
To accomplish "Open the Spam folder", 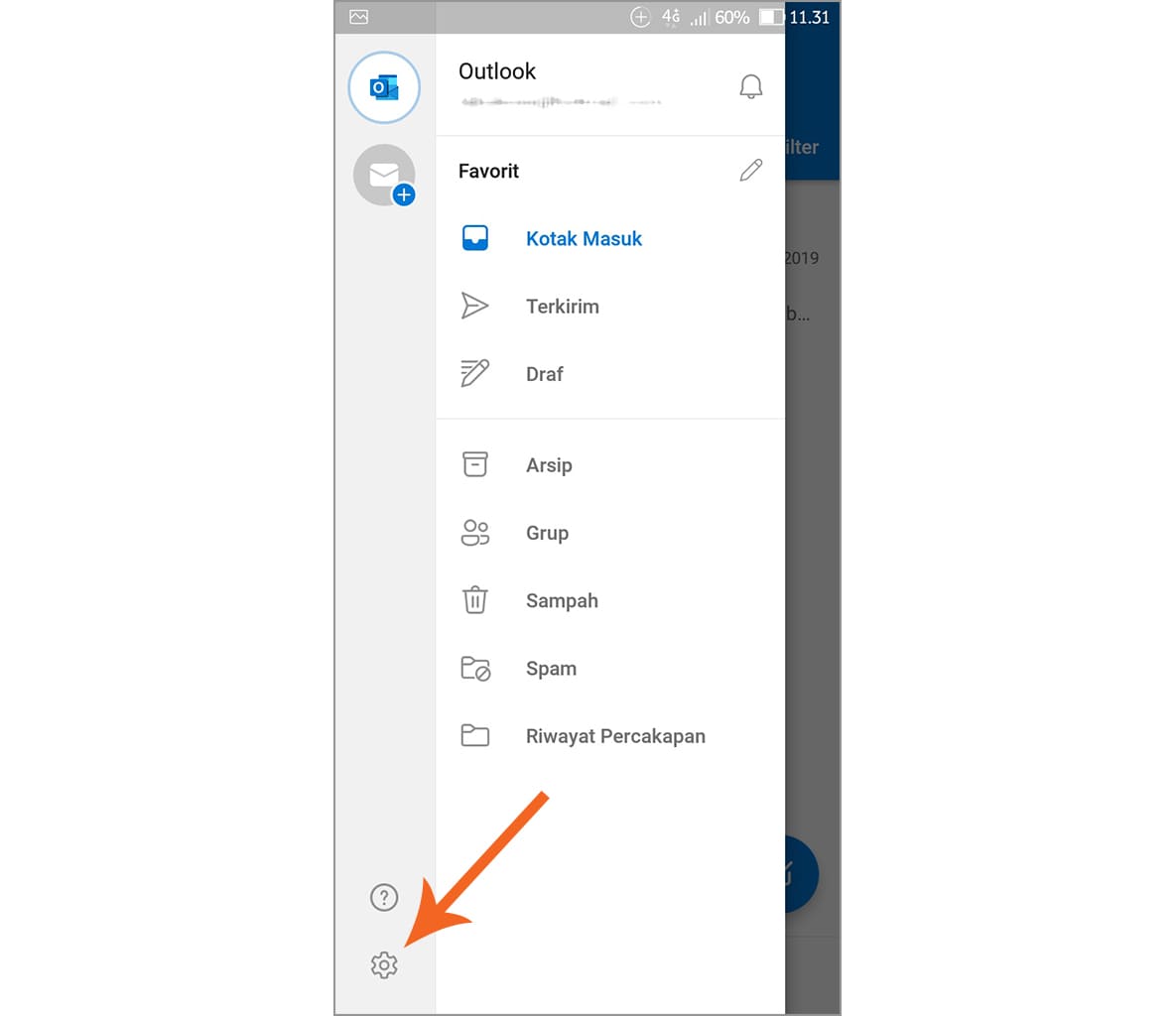I will [x=610, y=668].
